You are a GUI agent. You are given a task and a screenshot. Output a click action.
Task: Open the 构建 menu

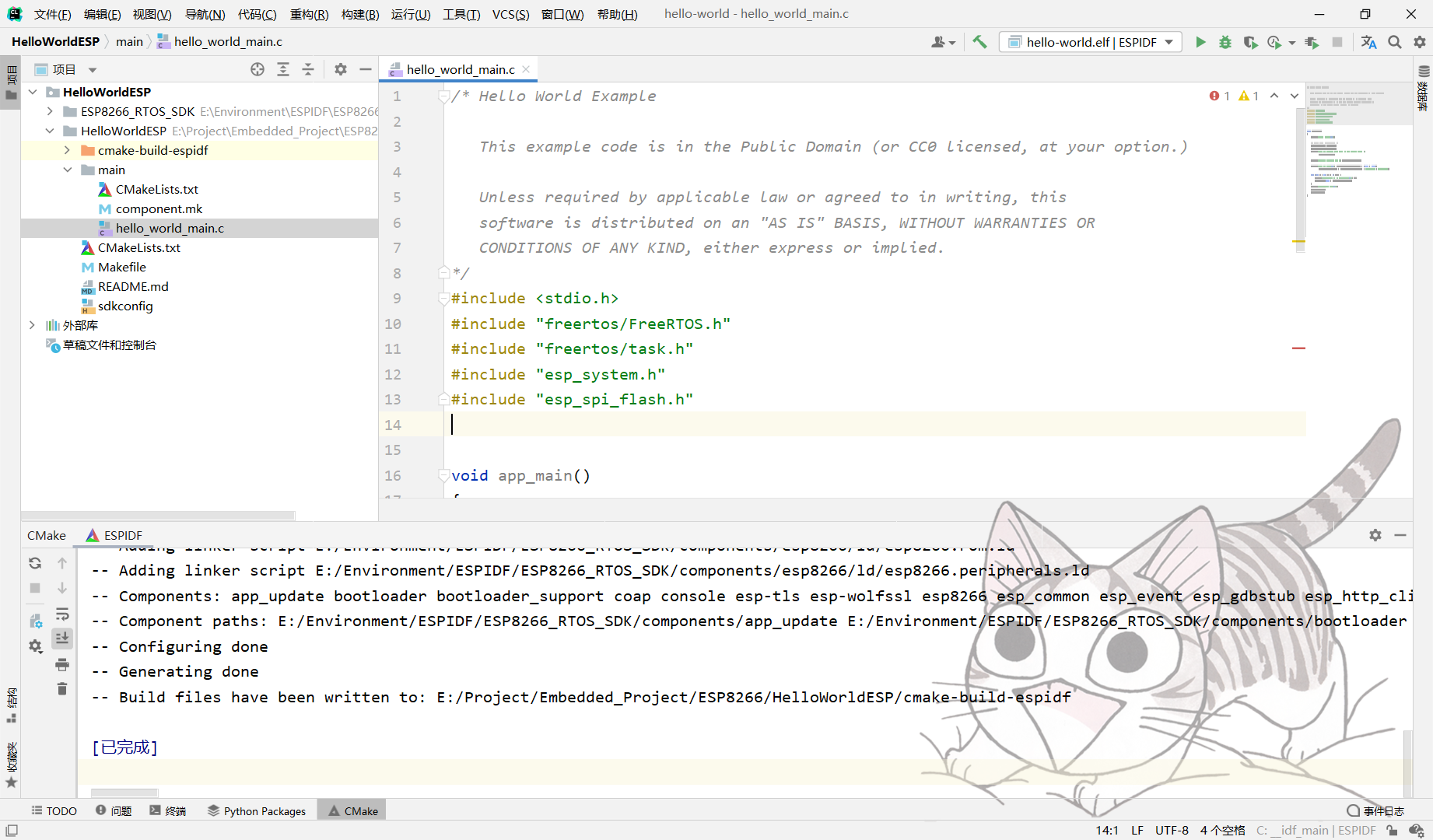(x=359, y=13)
